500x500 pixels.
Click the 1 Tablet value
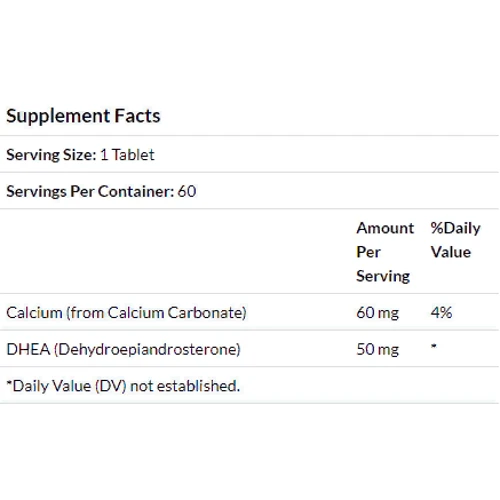[127, 155]
